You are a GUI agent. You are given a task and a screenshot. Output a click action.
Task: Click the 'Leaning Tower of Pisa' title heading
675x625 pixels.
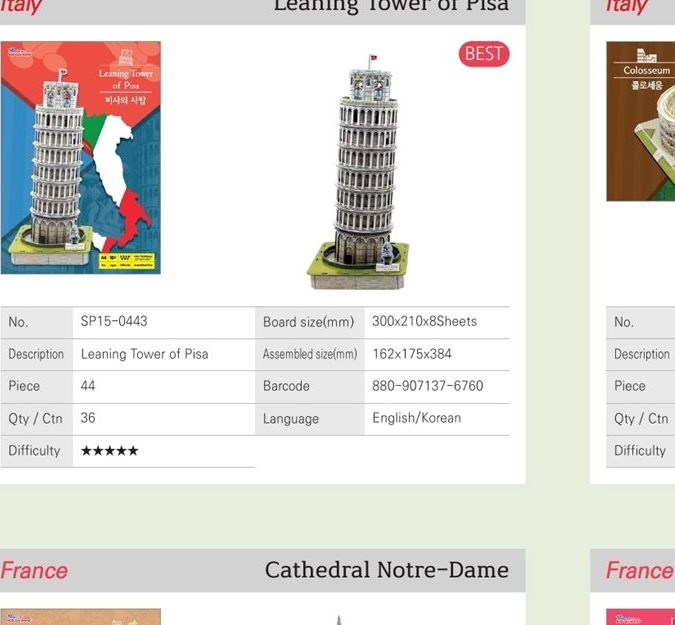pyautogui.click(x=391, y=6)
